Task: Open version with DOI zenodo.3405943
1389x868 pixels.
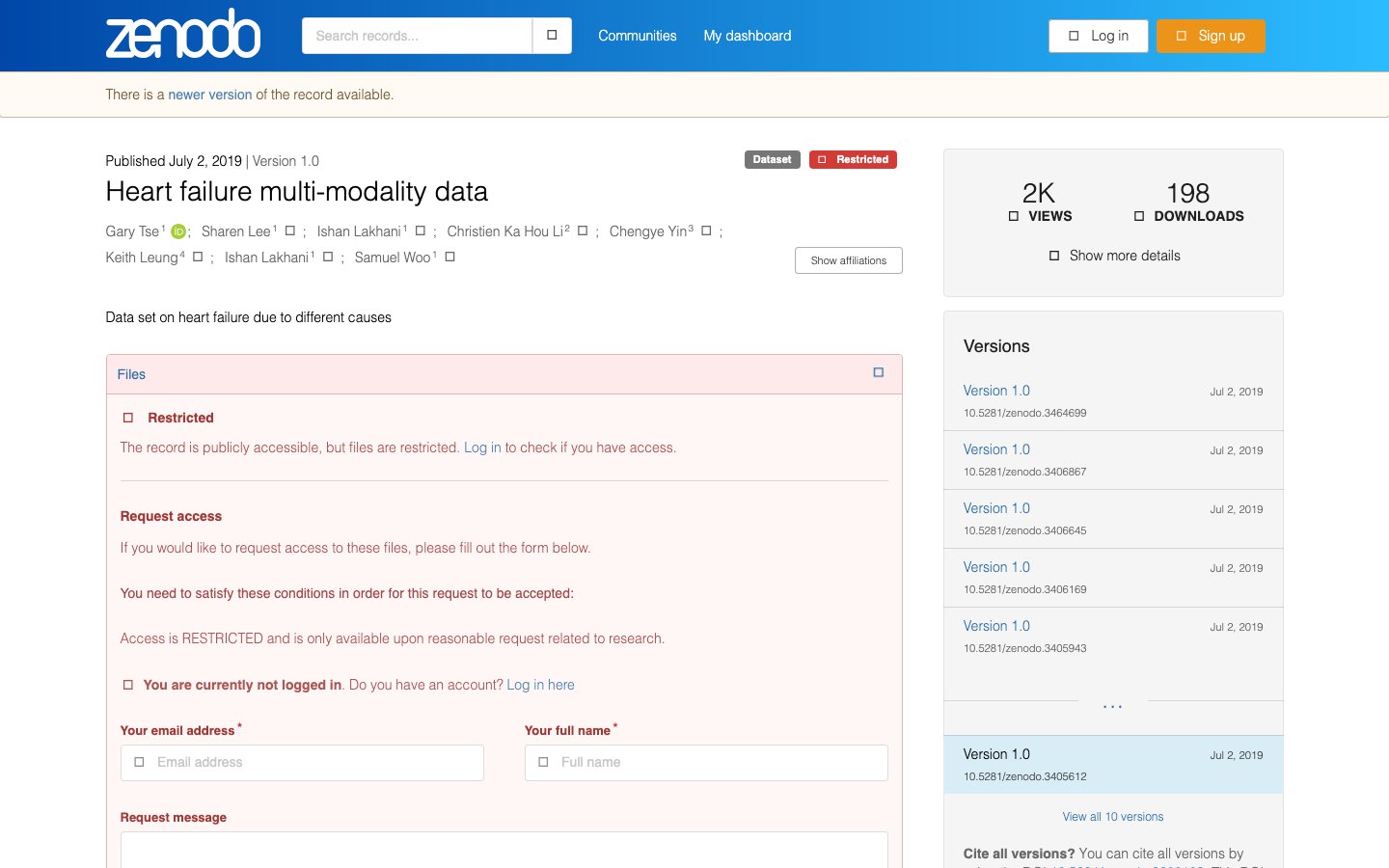Action: 996,626
